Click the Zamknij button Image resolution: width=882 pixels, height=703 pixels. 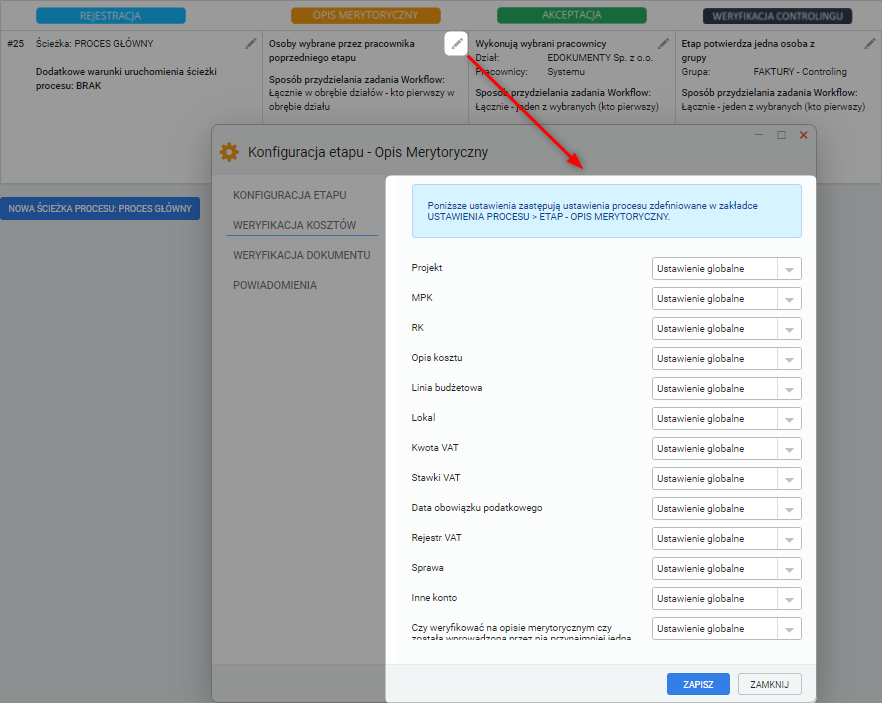point(770,684)
